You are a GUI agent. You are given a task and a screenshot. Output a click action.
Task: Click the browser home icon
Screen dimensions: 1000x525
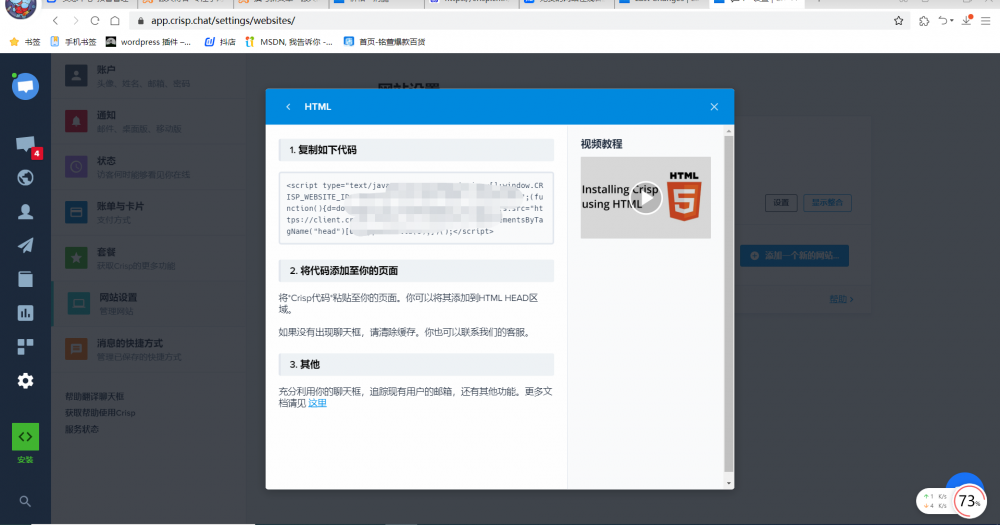(x=115, y=20)
